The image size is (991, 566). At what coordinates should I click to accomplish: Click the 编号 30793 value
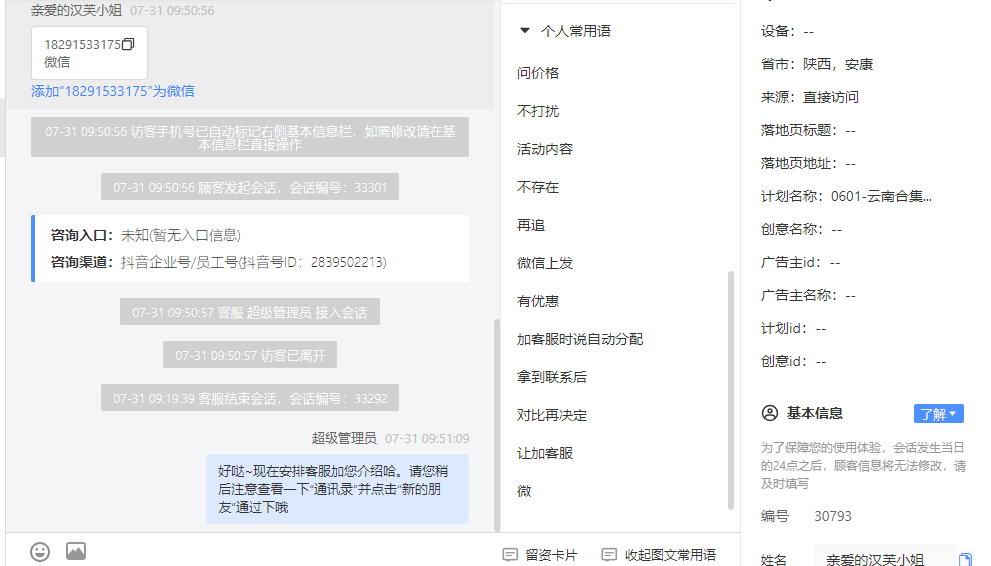[832, 516]
